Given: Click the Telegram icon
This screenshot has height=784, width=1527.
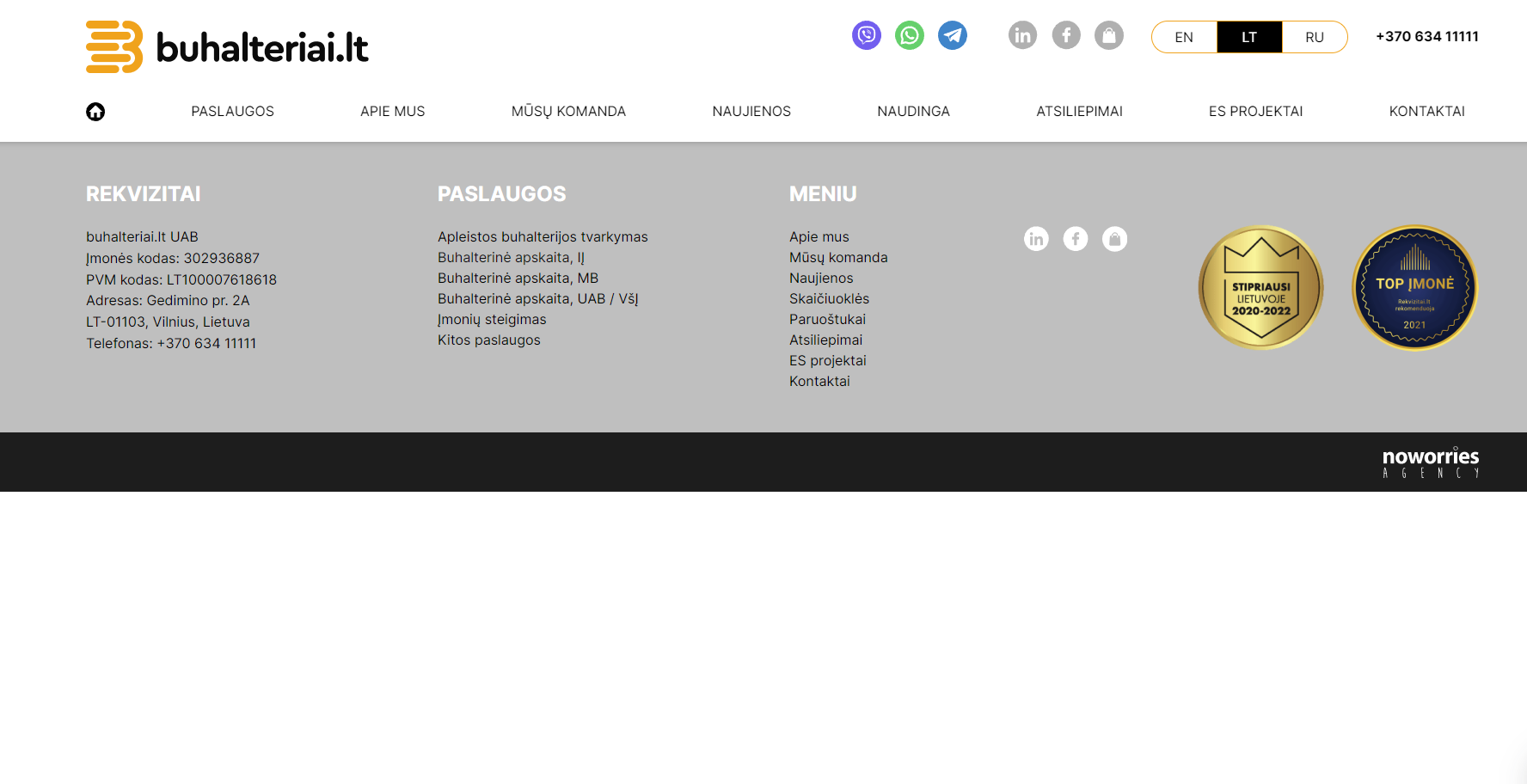Looking at the screenshot, I should (x=952, y=35).
